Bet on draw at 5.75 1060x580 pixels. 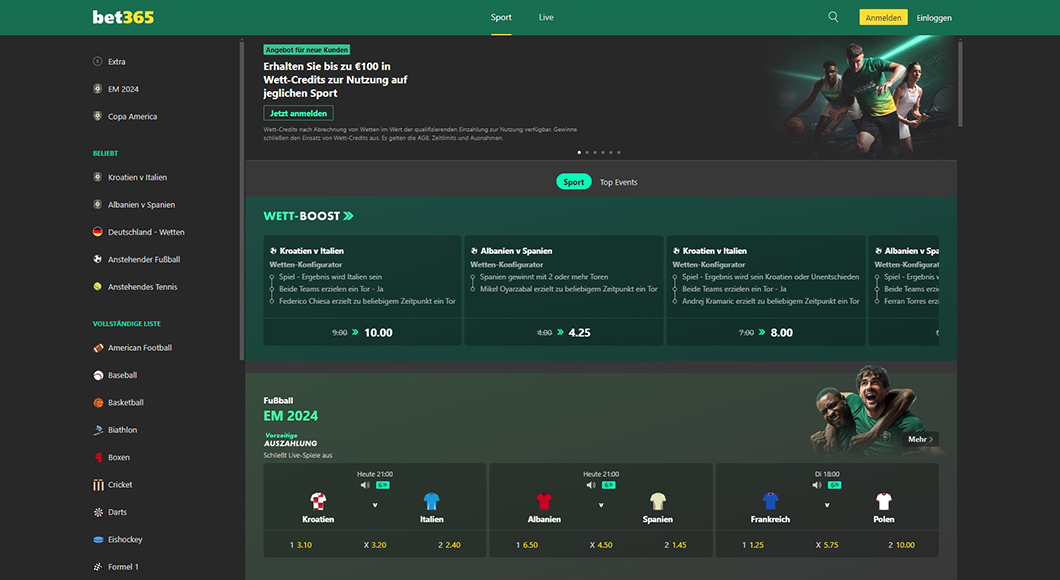coord(827,544)
